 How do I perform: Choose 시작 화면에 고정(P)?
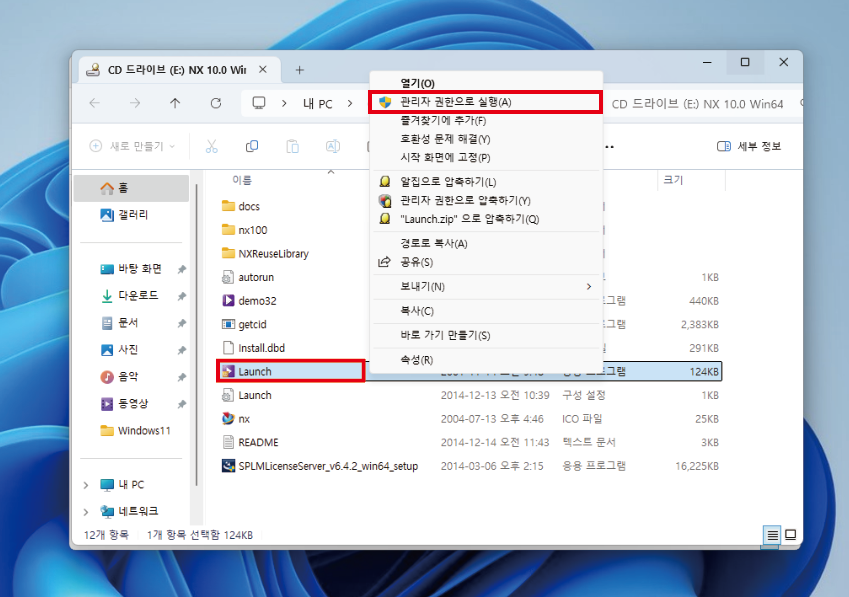[x=486, y=158]
